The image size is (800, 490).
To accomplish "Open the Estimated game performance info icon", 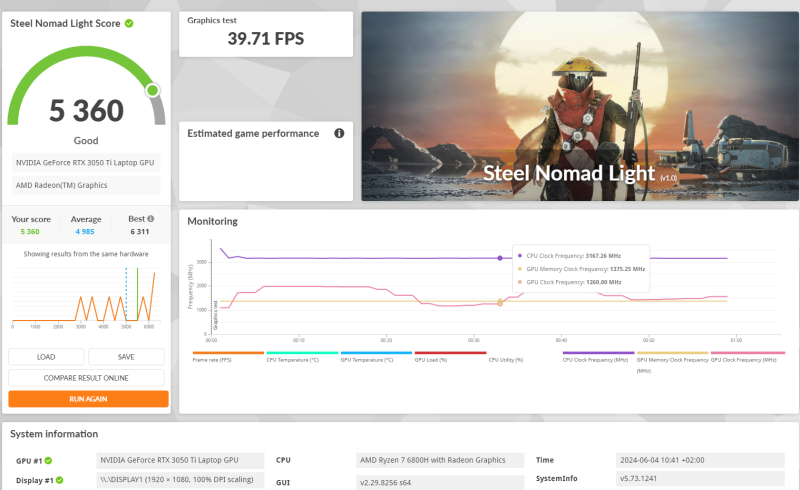I will point(339,133).
